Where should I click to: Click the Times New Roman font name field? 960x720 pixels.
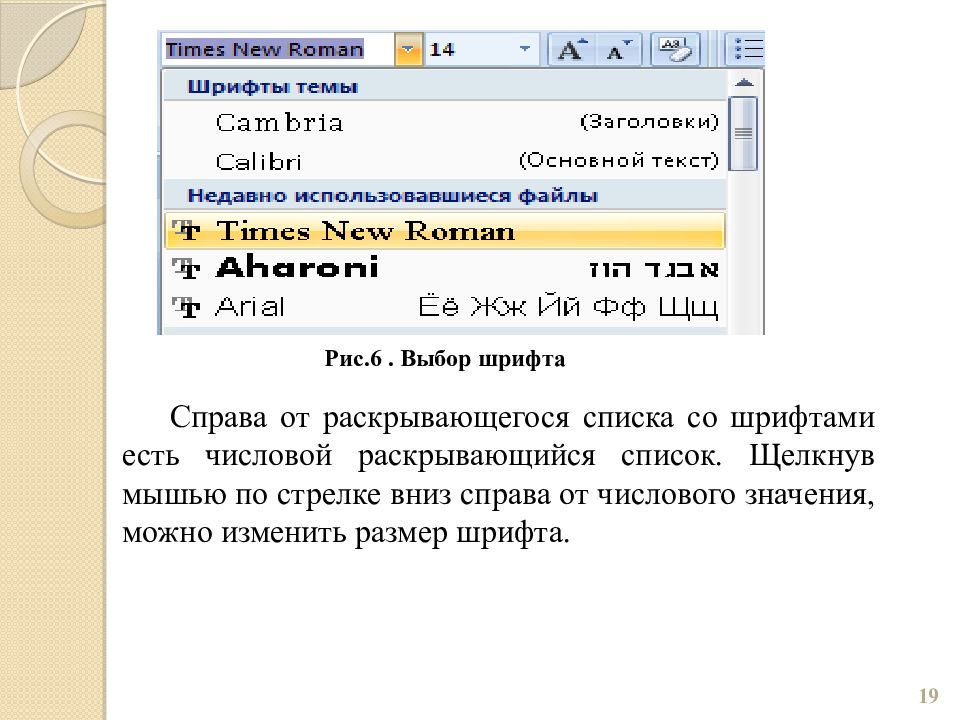point(279,49)
